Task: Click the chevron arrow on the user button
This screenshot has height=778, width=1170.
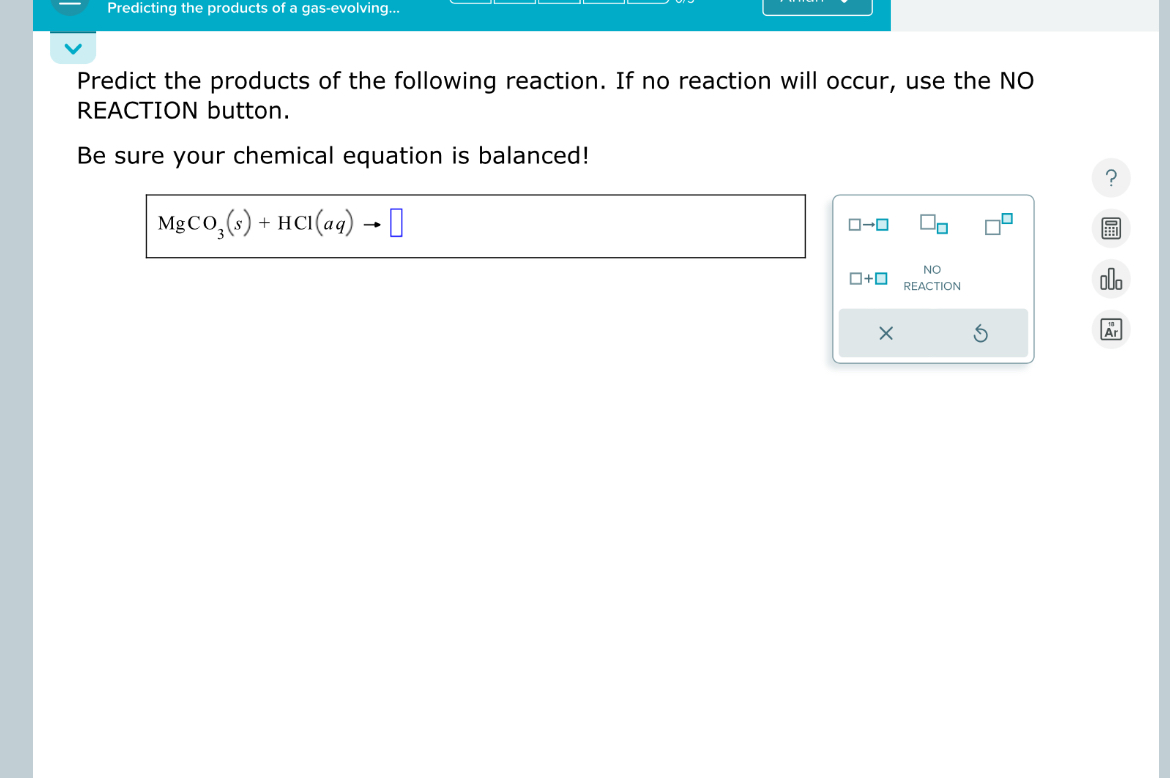Action: point(845,5)
